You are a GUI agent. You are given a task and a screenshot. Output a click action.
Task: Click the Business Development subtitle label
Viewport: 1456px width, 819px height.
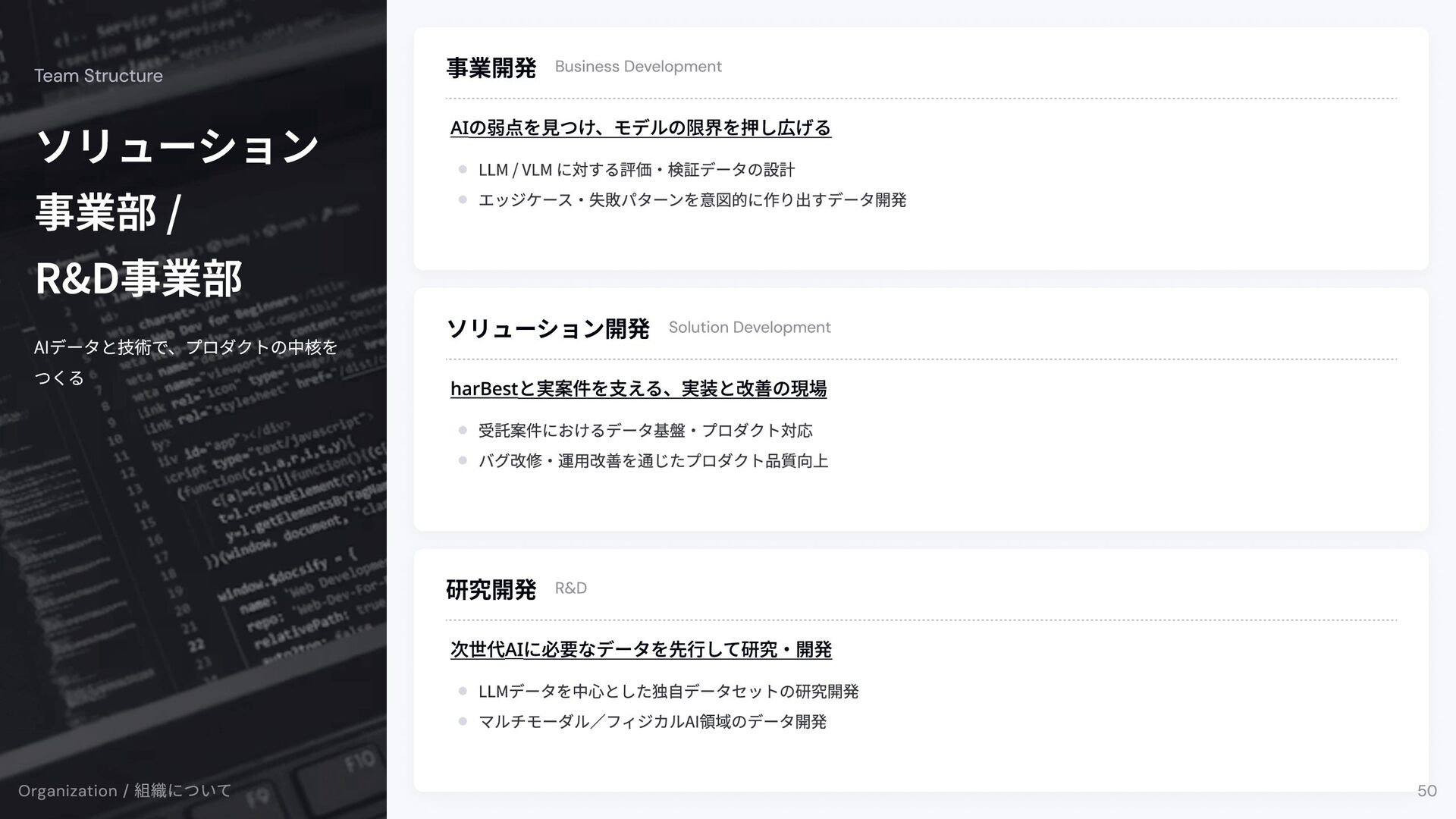638,67
